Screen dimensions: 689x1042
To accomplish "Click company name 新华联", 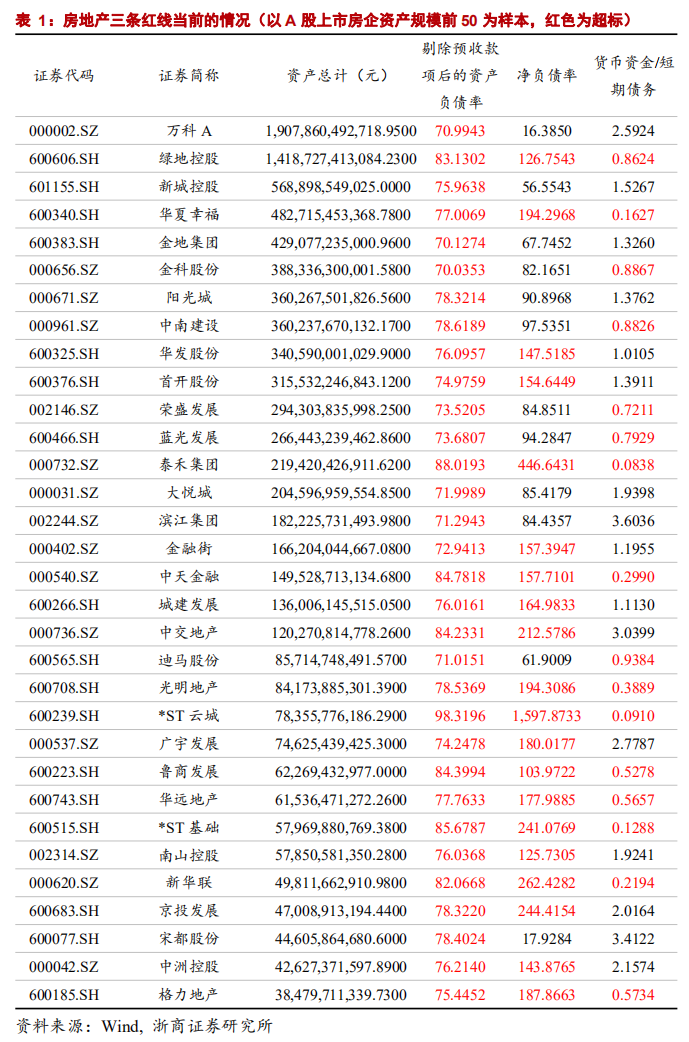I will [189, 883].
